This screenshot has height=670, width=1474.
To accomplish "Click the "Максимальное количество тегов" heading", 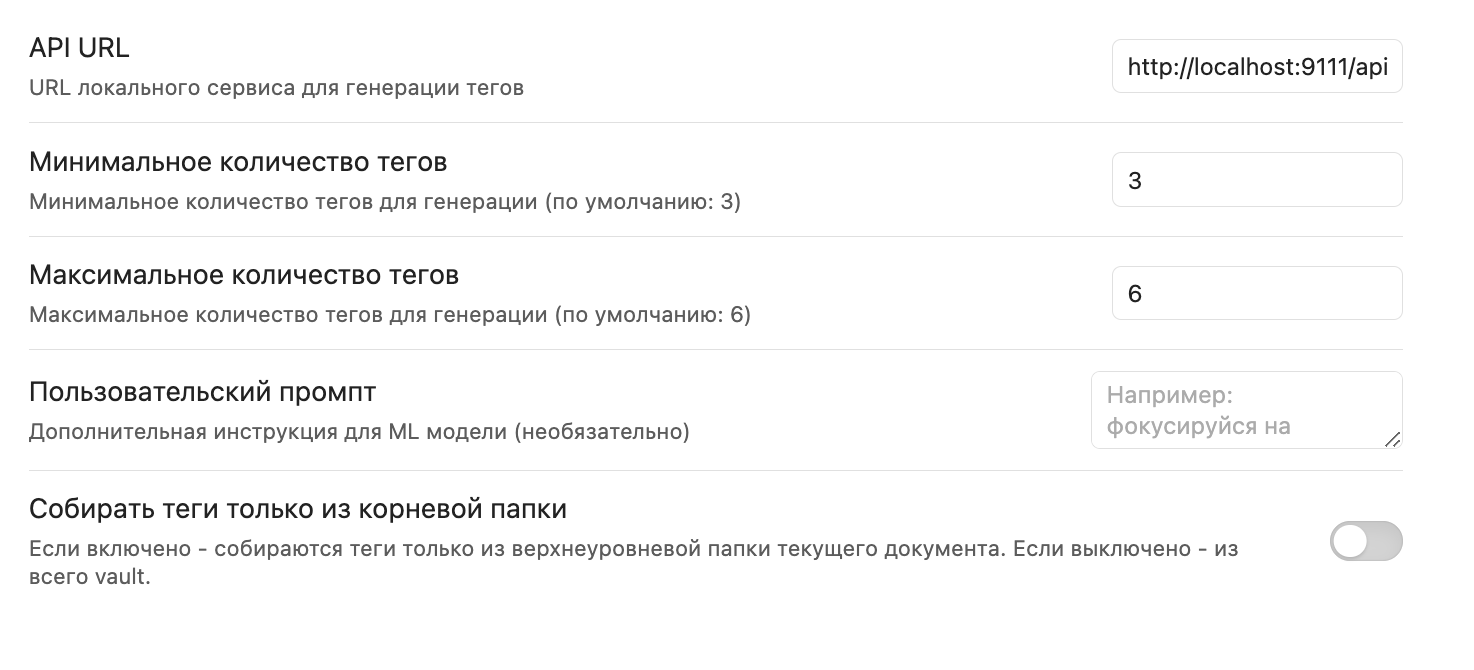I will tap(244, 274).
